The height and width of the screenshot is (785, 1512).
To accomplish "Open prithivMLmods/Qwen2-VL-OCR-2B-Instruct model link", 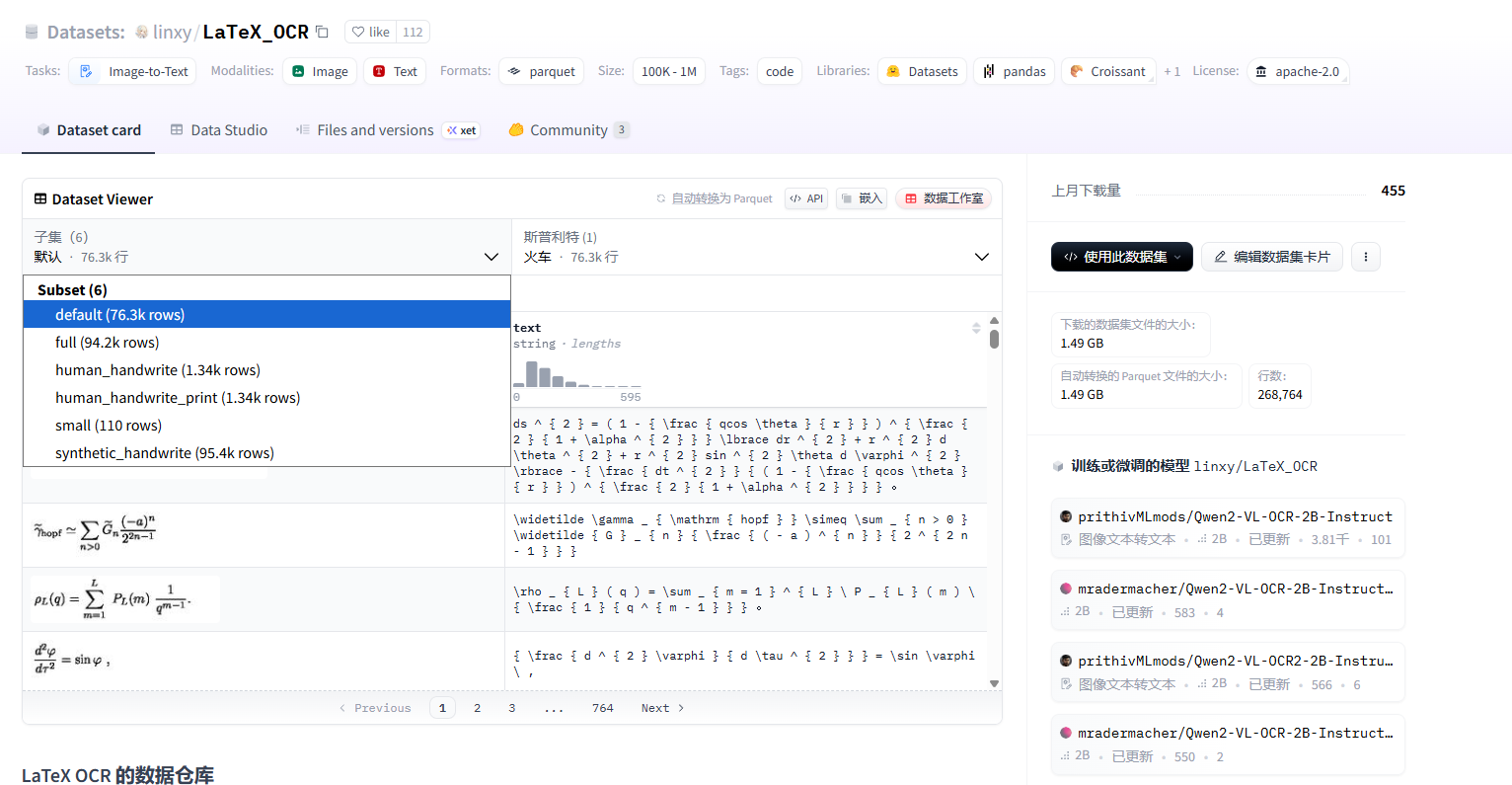I will tap(1235, 516).
